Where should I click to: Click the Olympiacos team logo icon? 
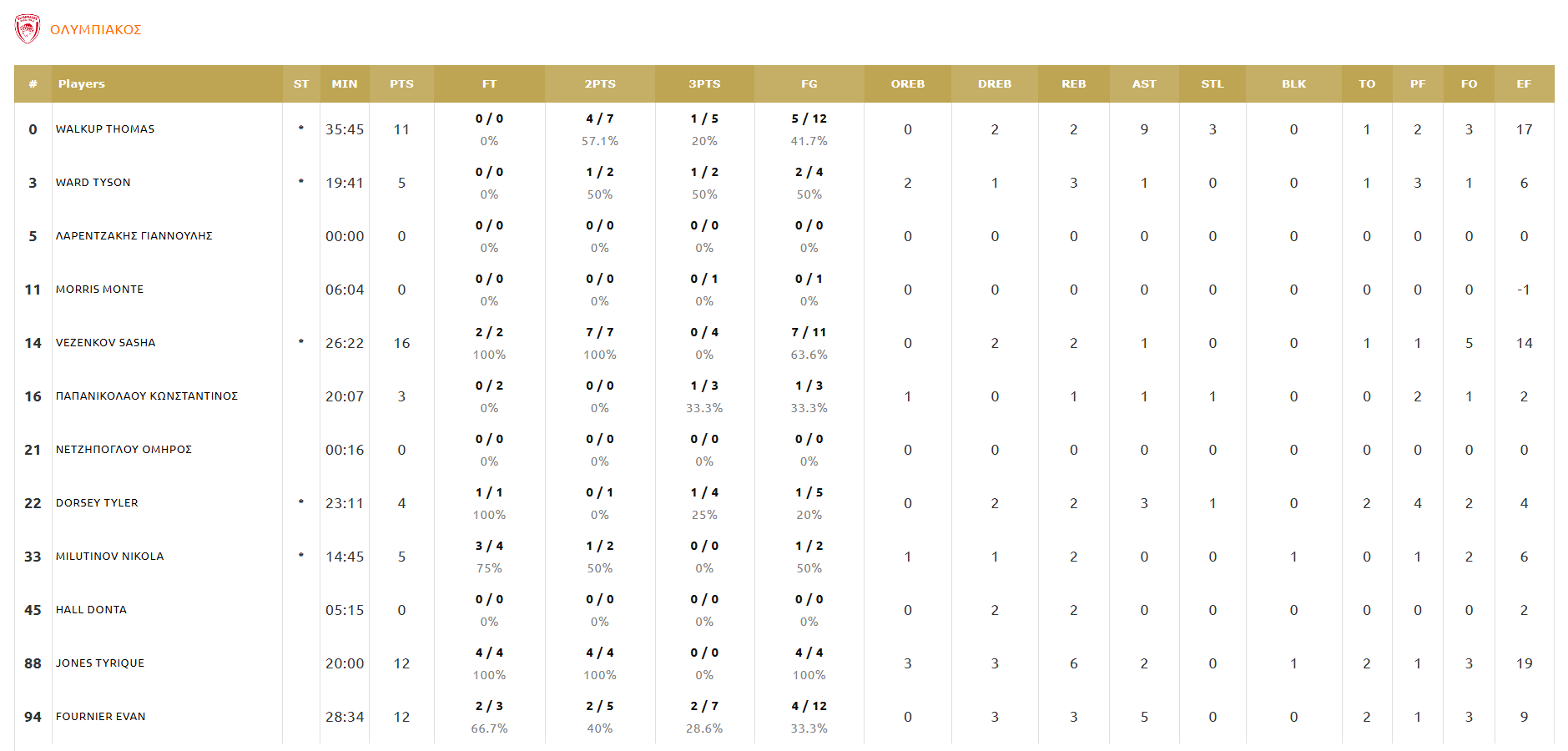tap(27, 29)
